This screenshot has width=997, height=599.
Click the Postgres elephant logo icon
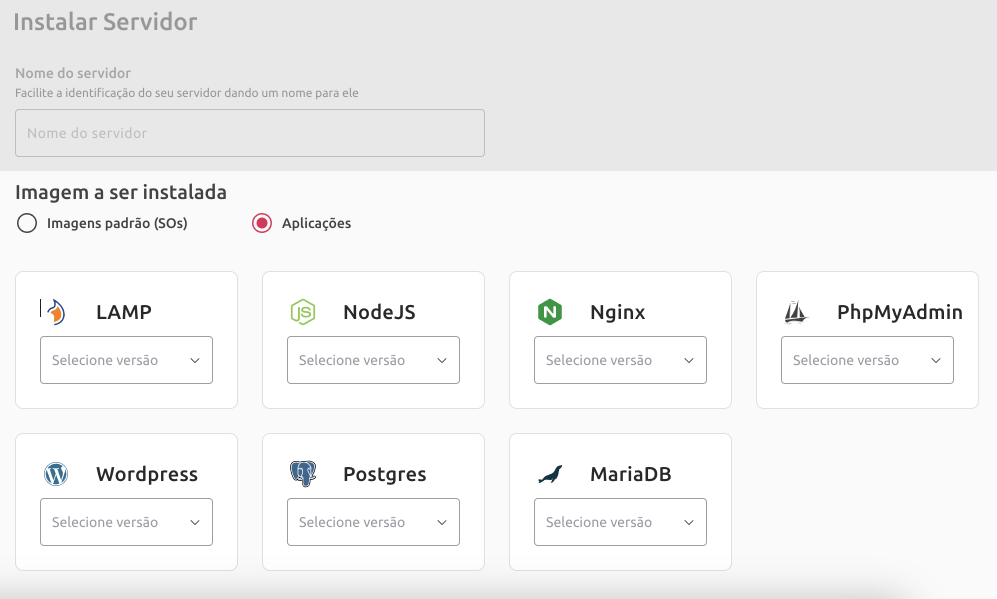point(303,474)
